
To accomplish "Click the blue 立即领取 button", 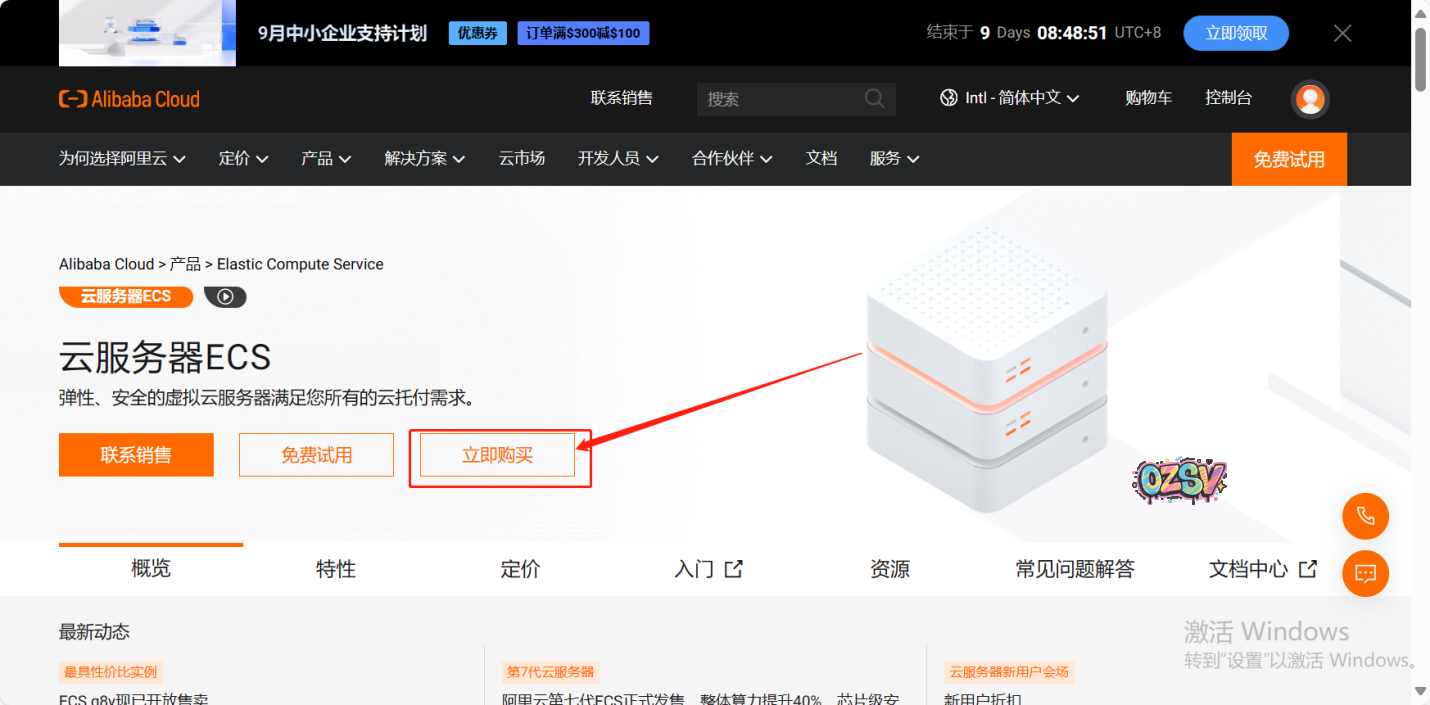I will 1236,33.
